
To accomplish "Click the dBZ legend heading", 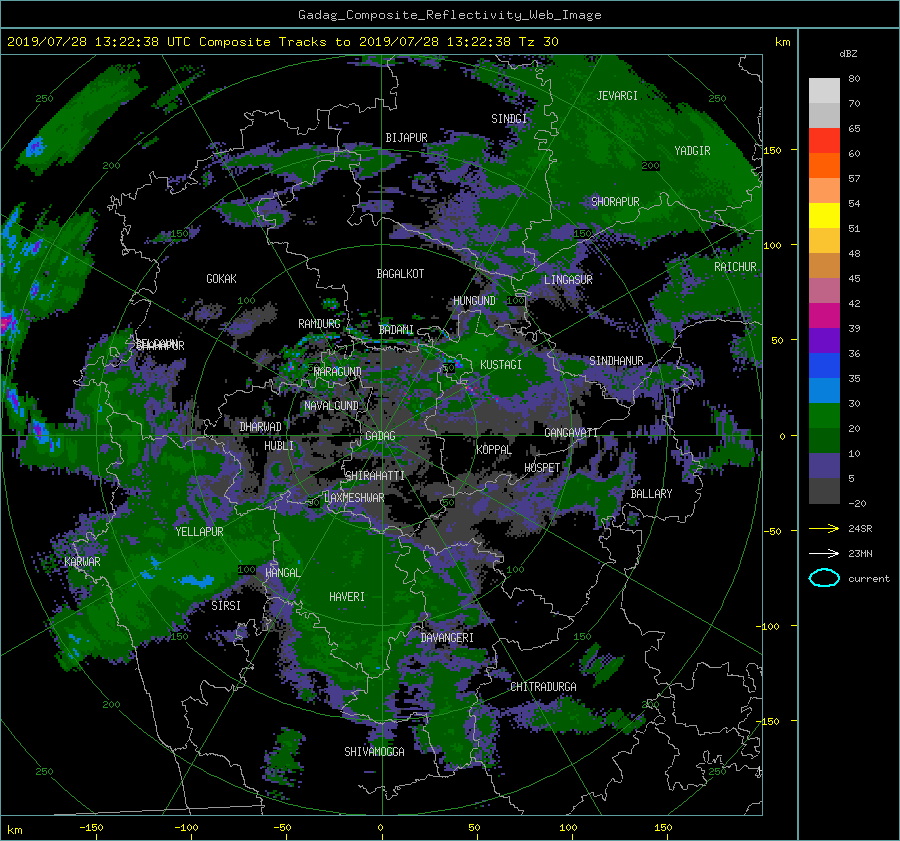I will tap(848, 54).
